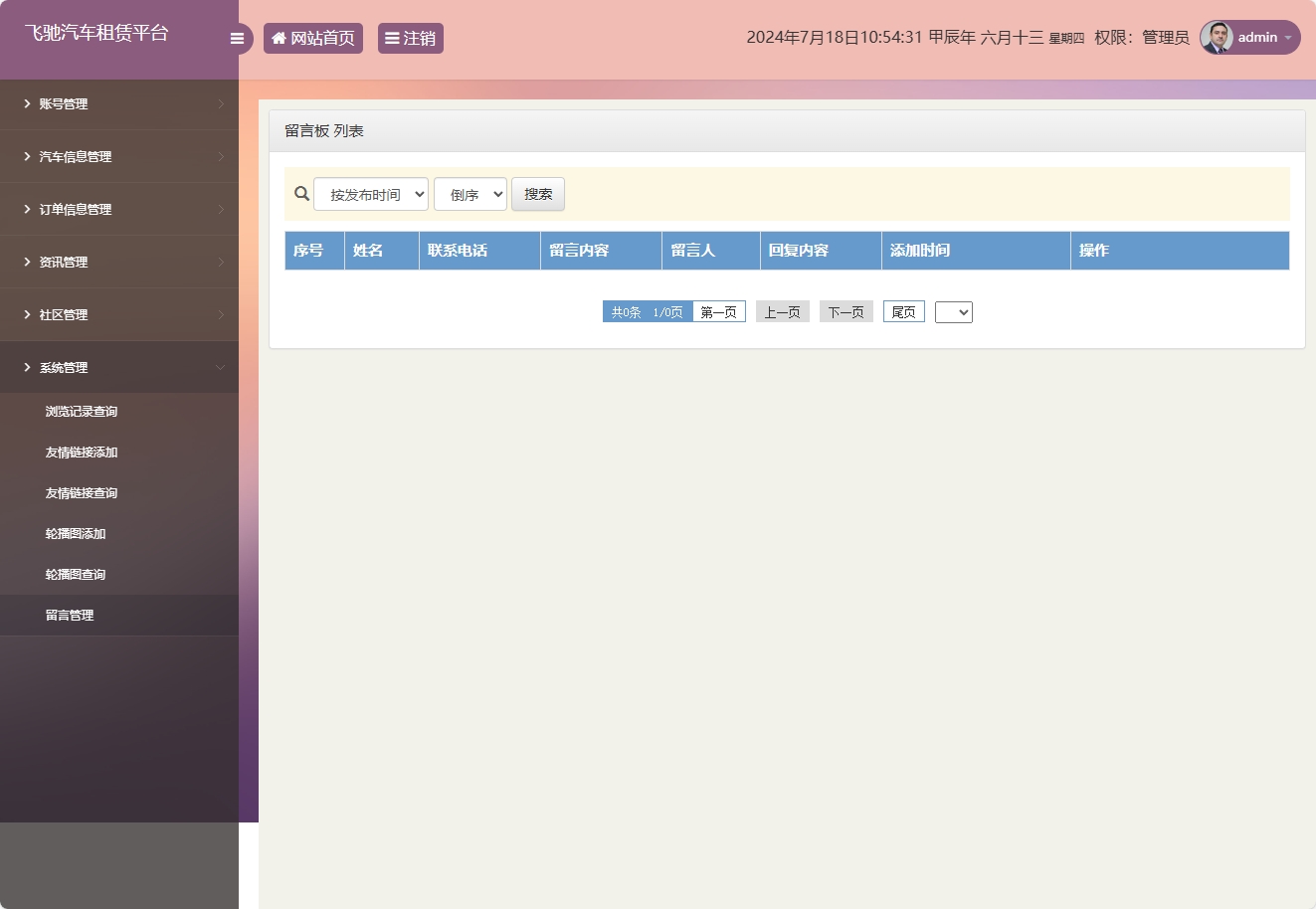Click the home icon on 网站首页 button
Image resolution: width=1316 pixels, height=909 pixels.
[x=279, y=38]
